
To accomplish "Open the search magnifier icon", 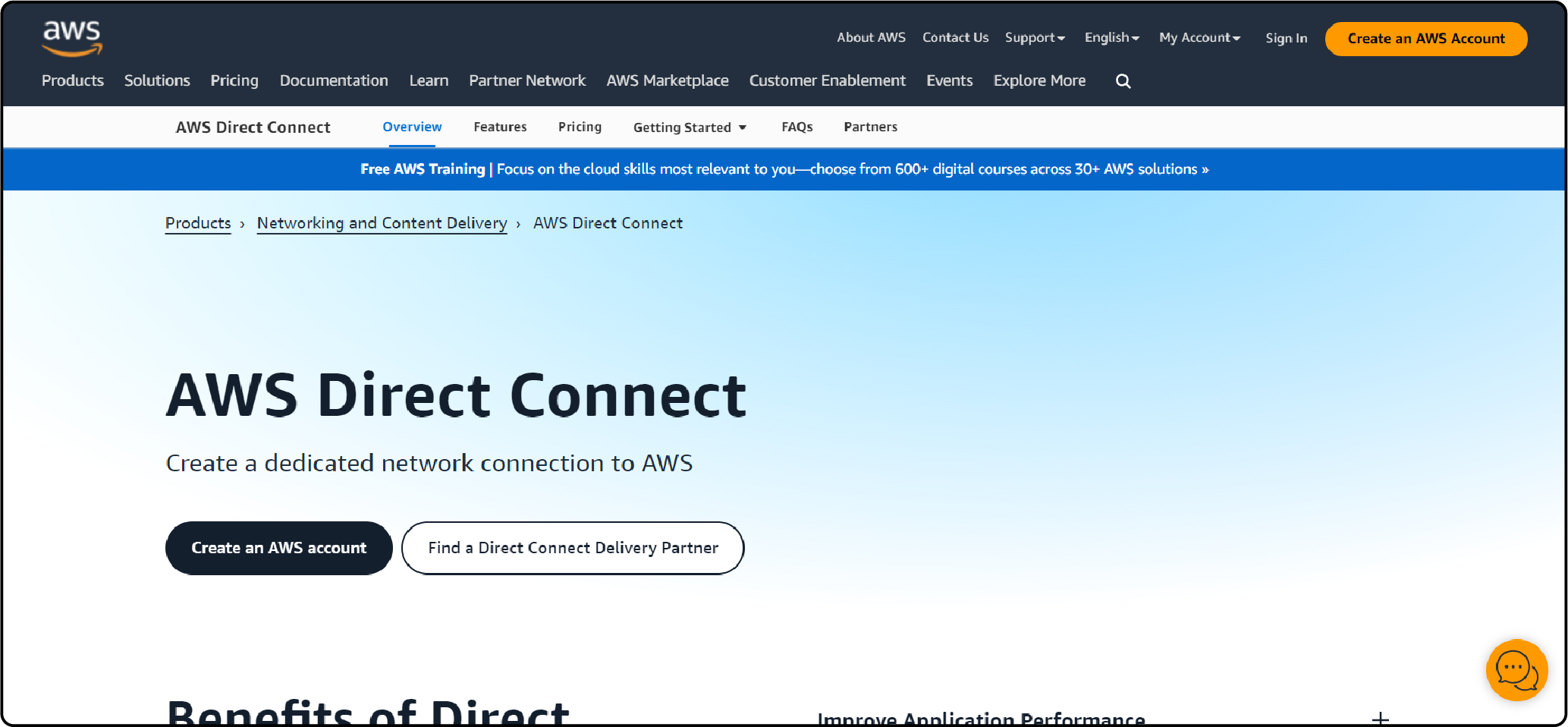I will point(1123,81).
